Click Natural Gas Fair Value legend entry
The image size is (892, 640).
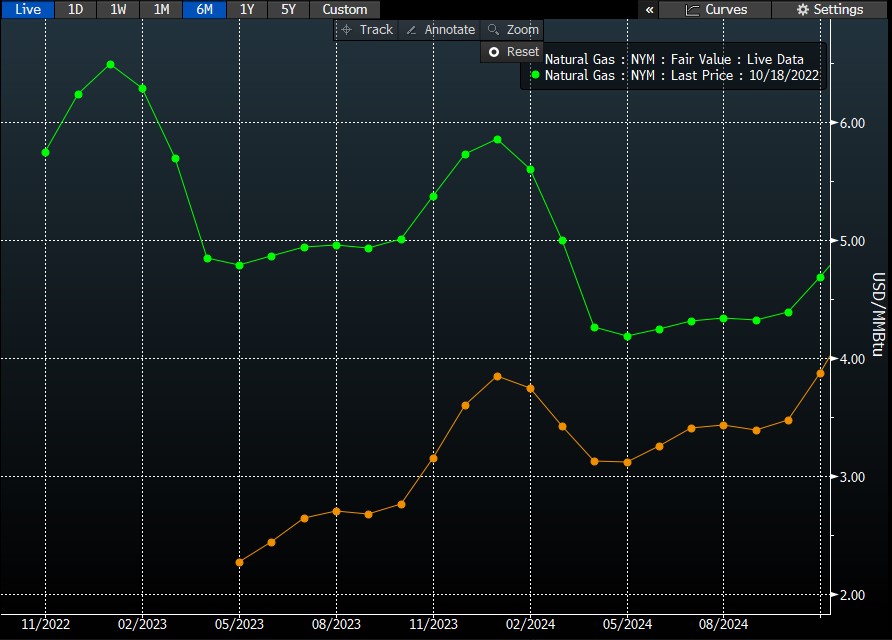point(673,60)
